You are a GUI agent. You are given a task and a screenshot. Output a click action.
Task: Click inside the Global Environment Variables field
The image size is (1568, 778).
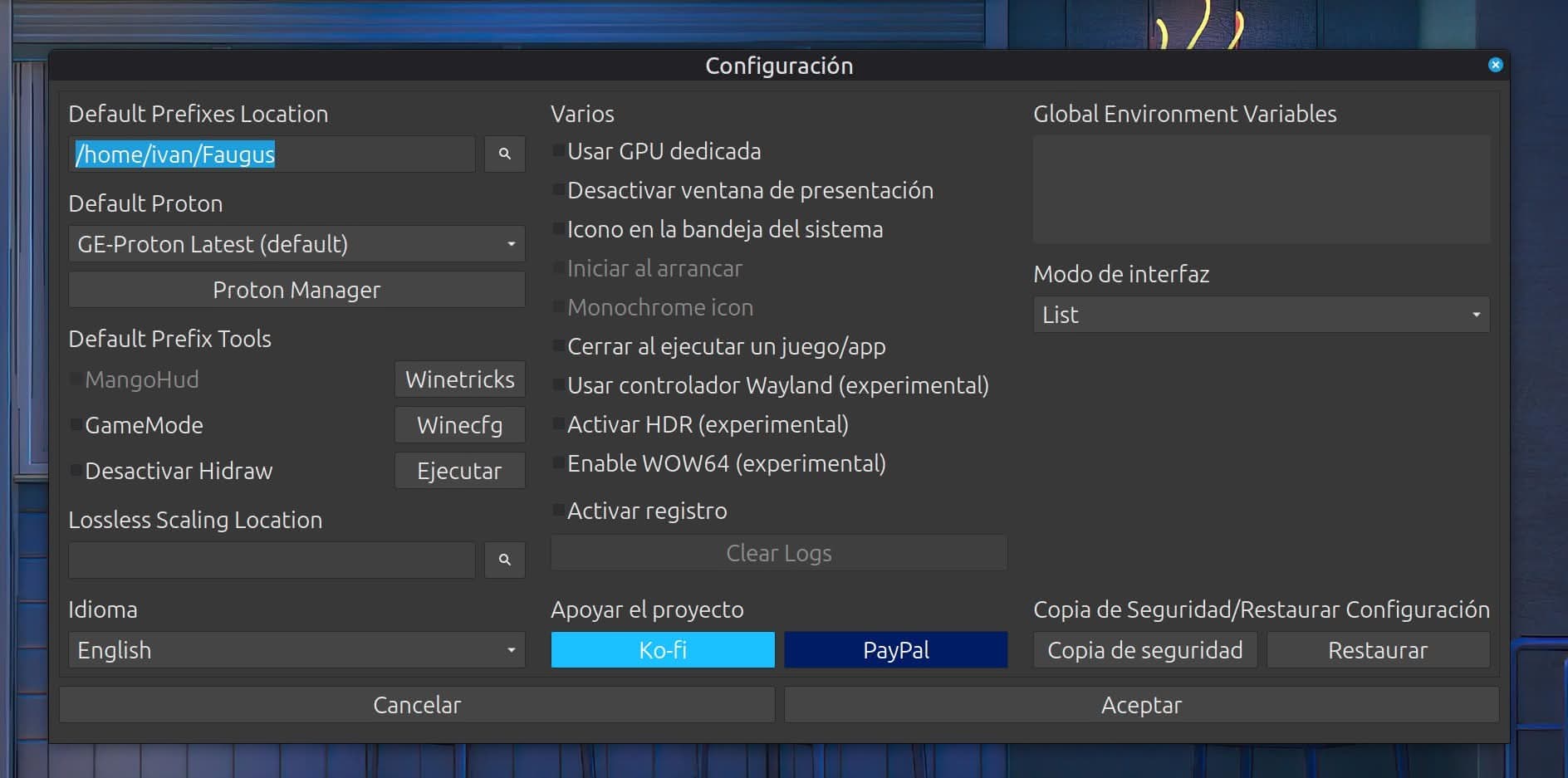point(1261,189)
